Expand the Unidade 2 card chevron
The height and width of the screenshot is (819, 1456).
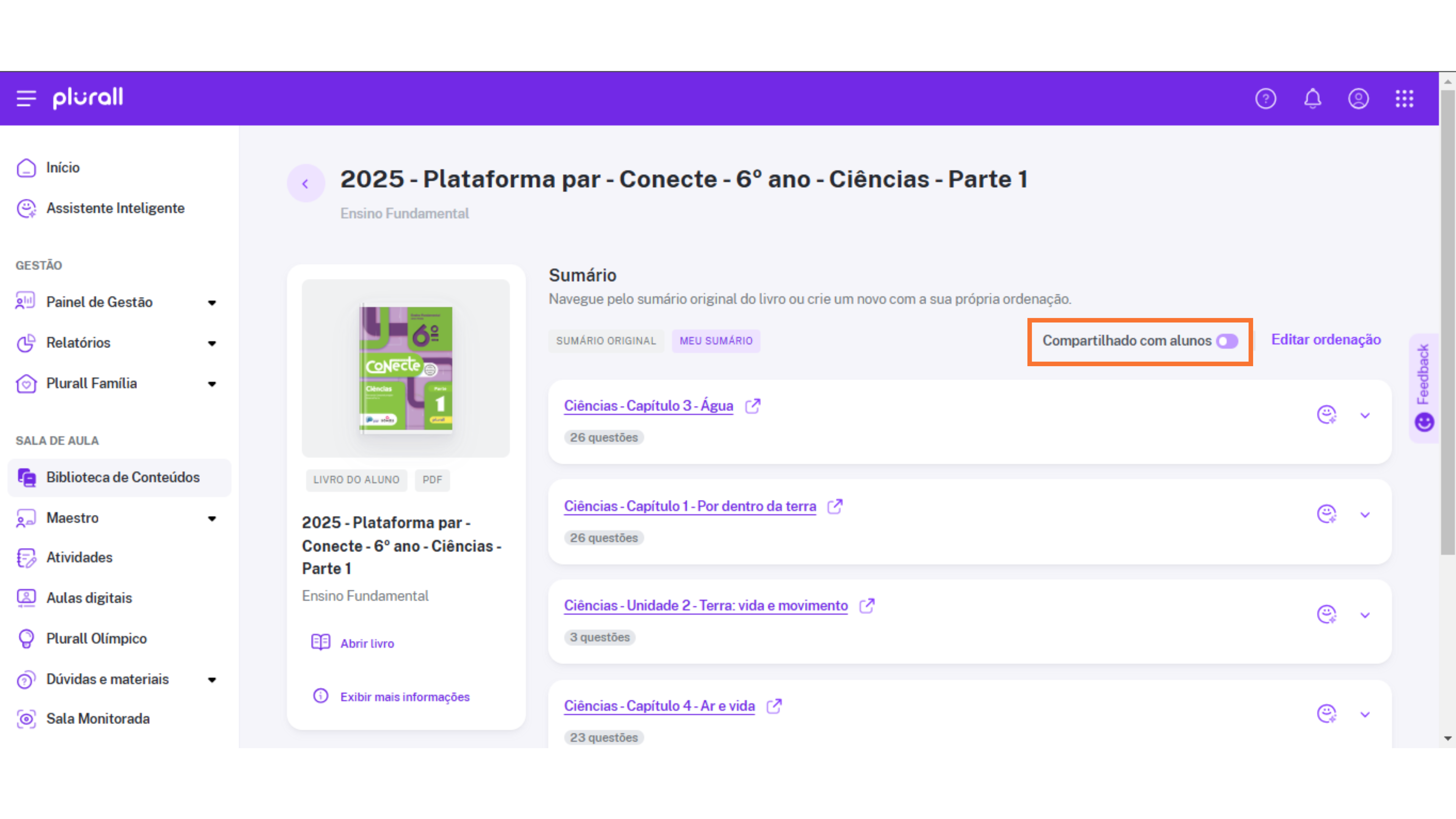[x=1365, y=615]
